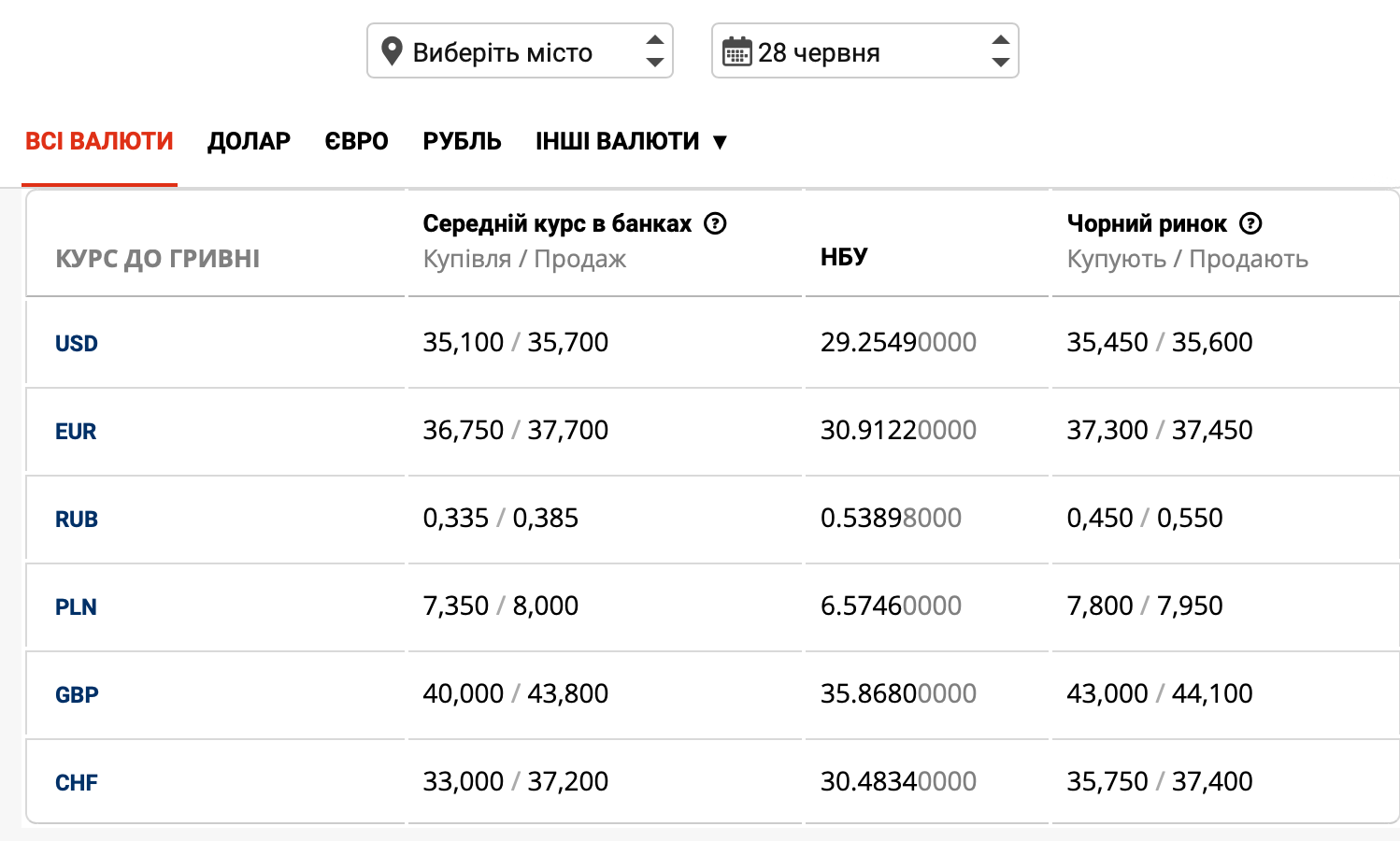
Task: Click the НБУ column header
Action: (x=844, y=257)
